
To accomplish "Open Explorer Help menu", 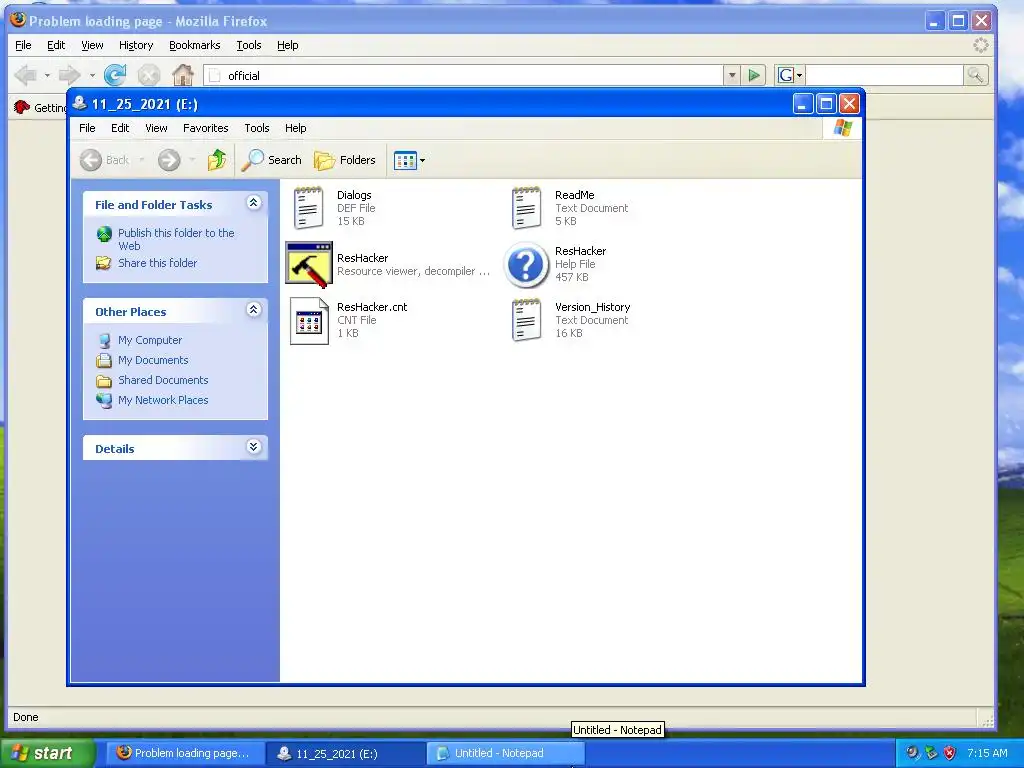I will pos(295,128).
